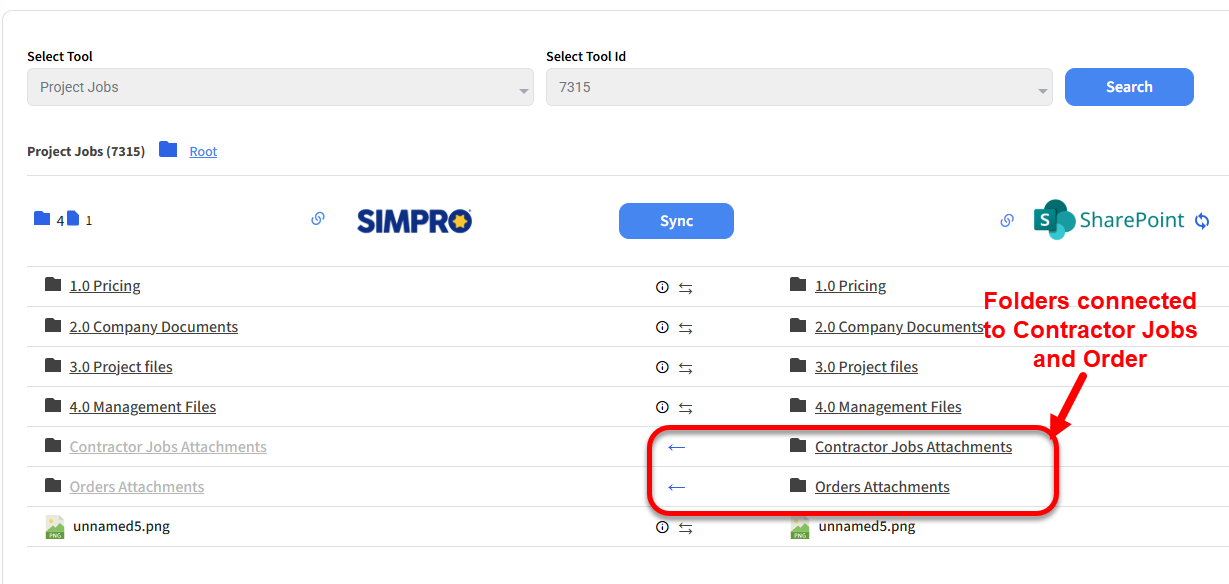
Task: Click the SharePoint unnamed5.png file thumbnail
Action: click(x=800, y=528)
